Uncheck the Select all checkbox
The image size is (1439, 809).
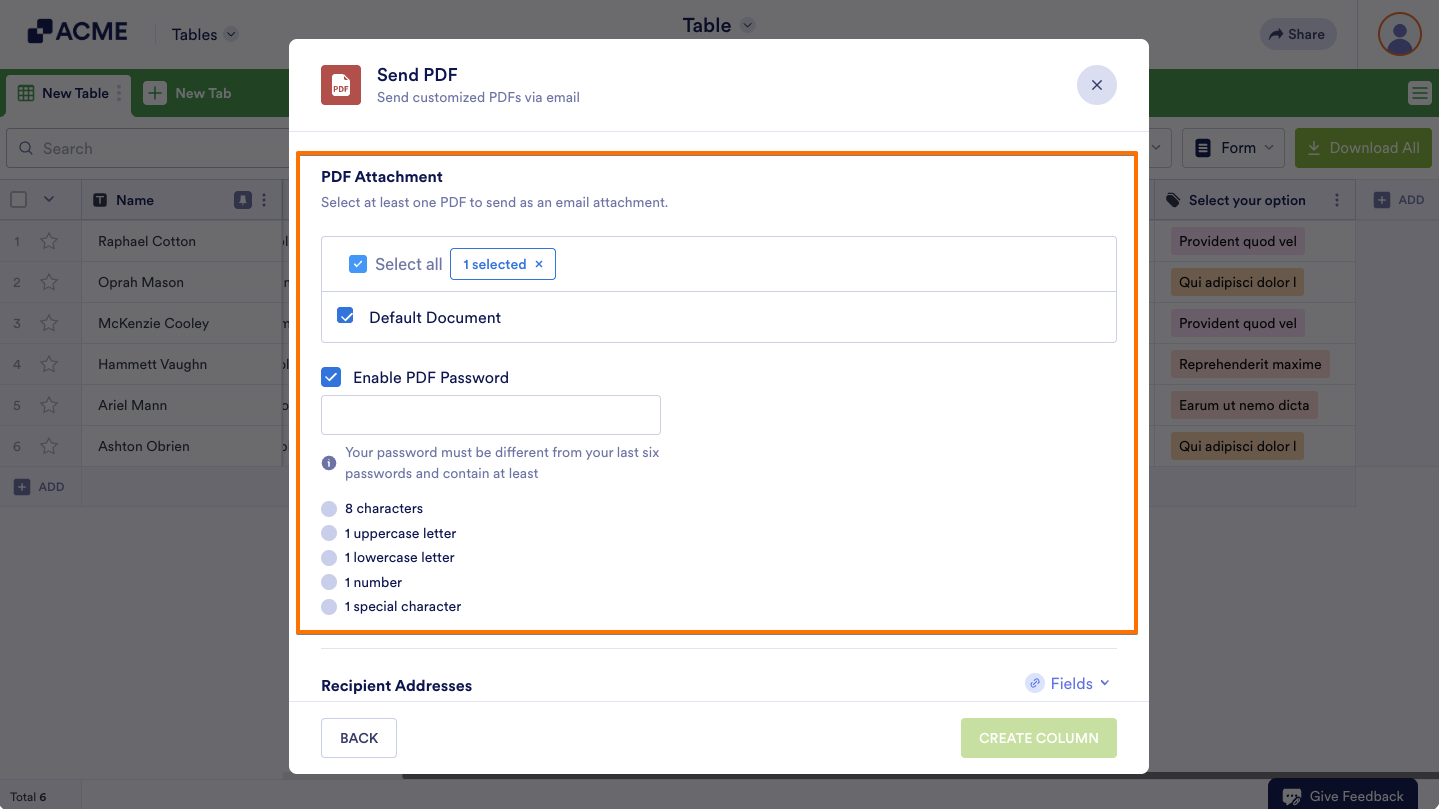click(x=358, y=264)
